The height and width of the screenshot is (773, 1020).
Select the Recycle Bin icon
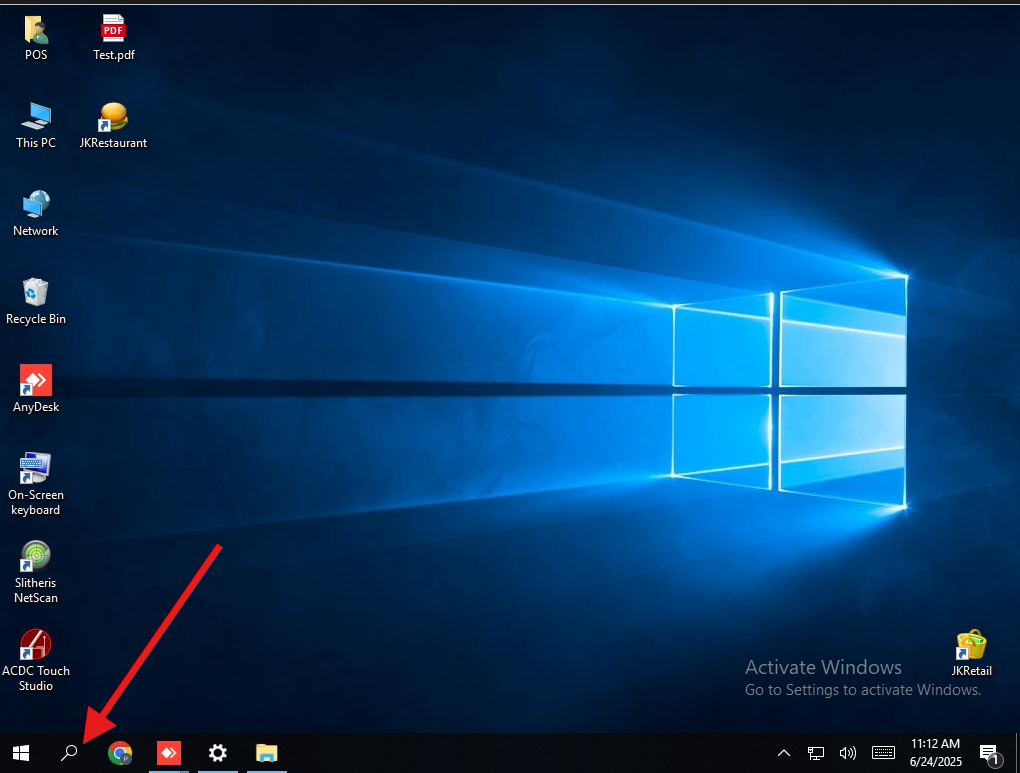tap(36, 293)
